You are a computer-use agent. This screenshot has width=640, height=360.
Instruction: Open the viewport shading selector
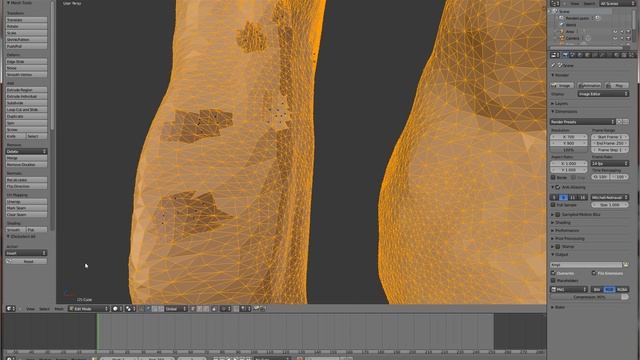coord(117,309)
